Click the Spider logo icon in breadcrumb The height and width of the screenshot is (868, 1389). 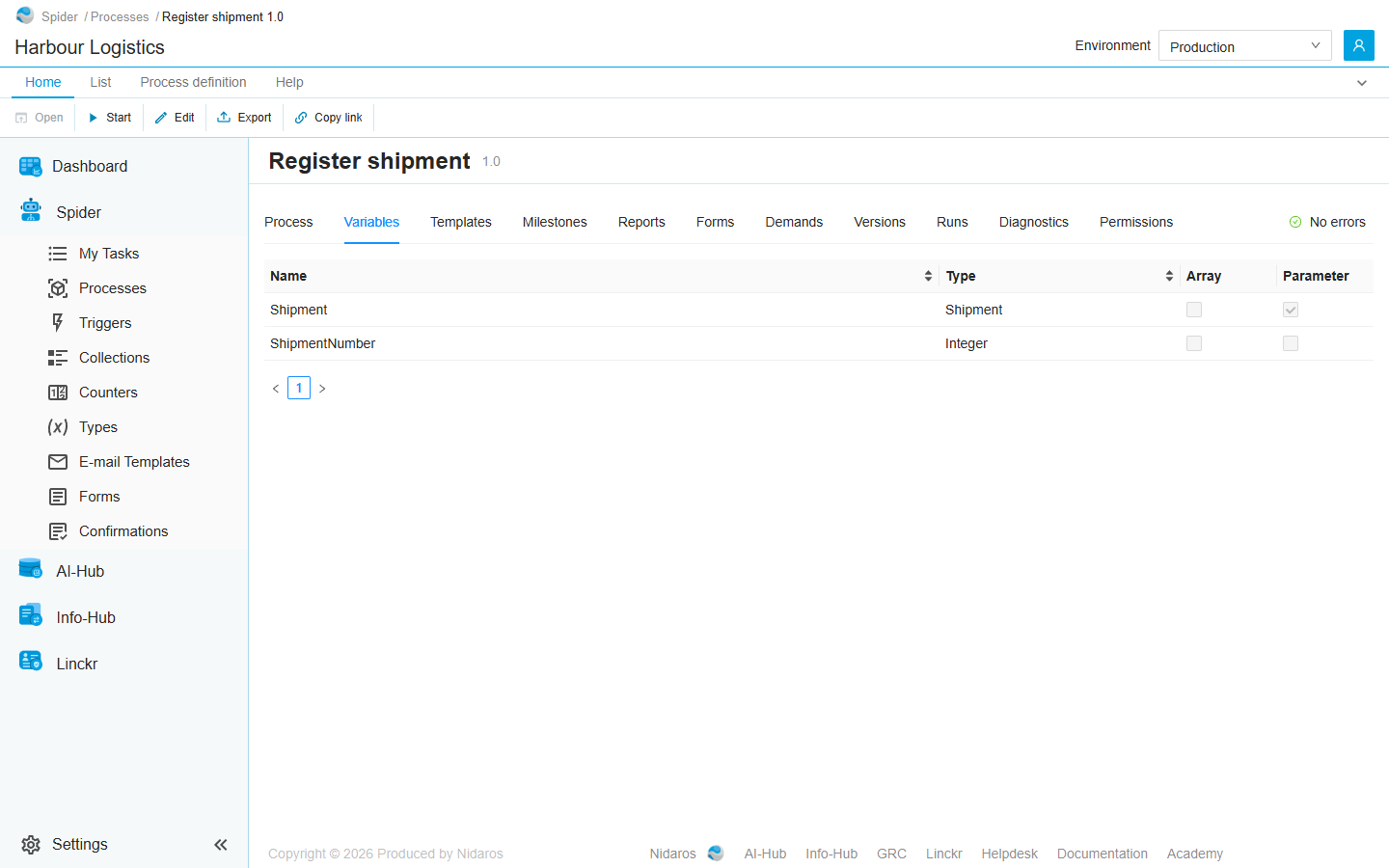[25, 15]
